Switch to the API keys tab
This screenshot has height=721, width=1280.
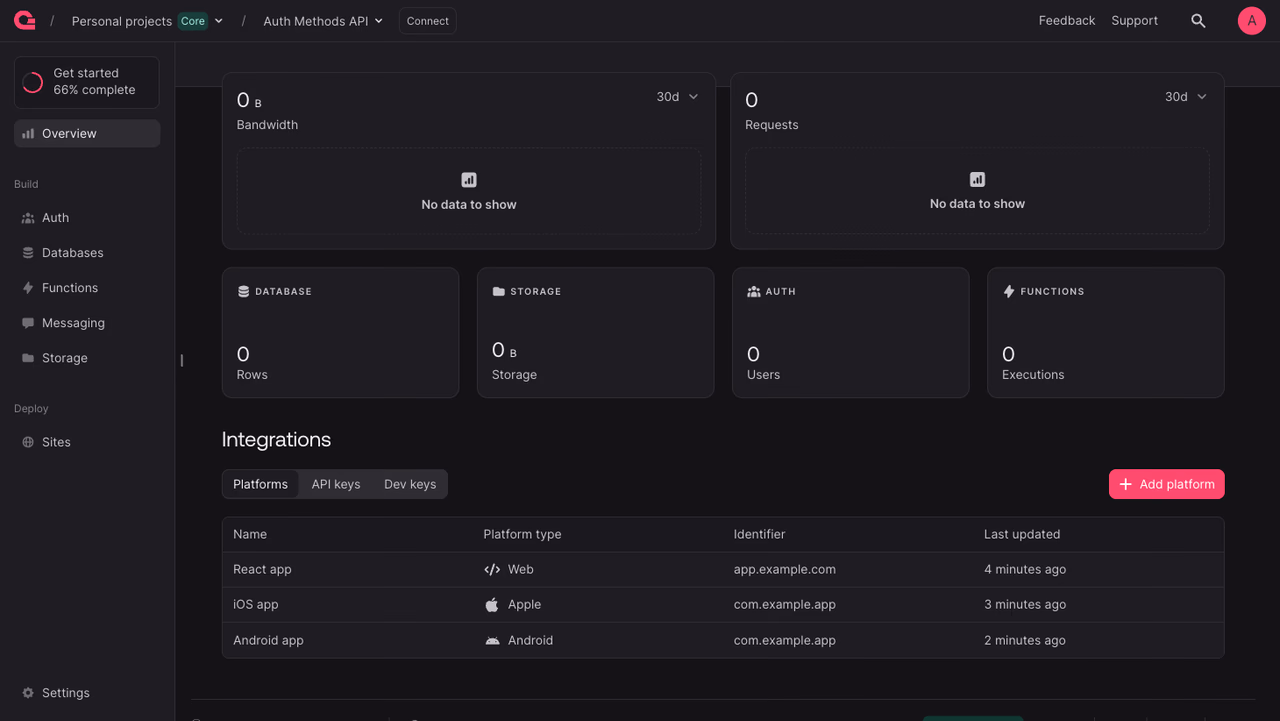[336, 484]
